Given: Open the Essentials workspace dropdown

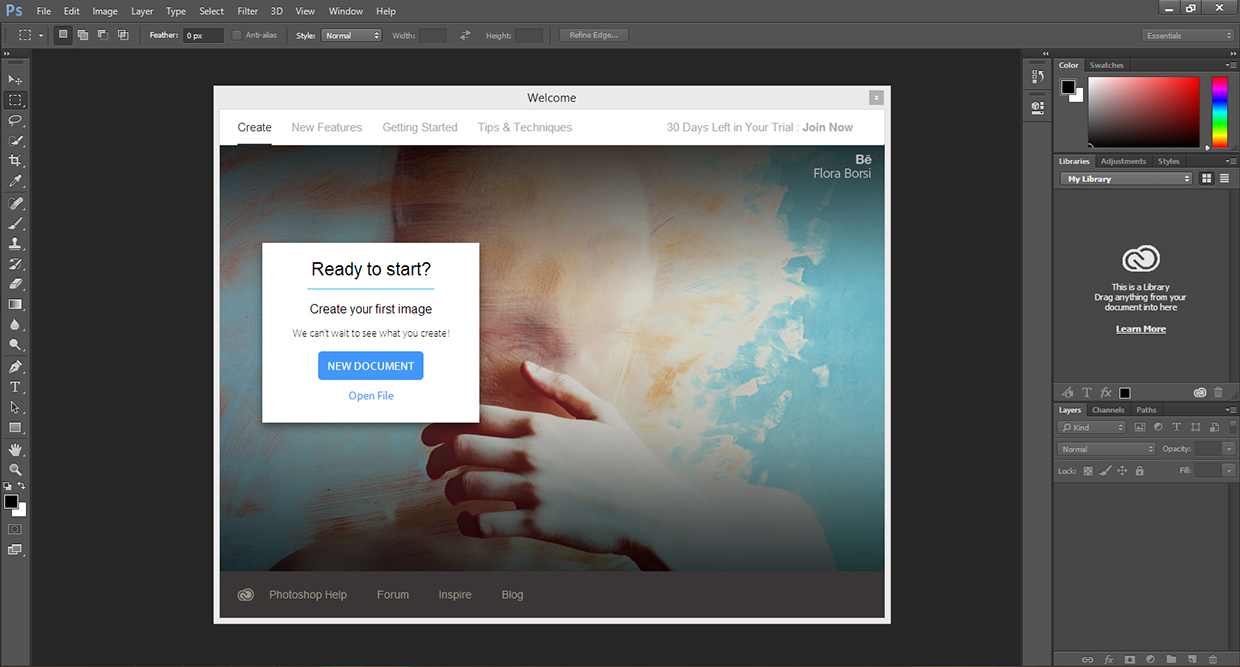Looking at the screenshot, I should pyautogui.click(x=1188, y=35).
